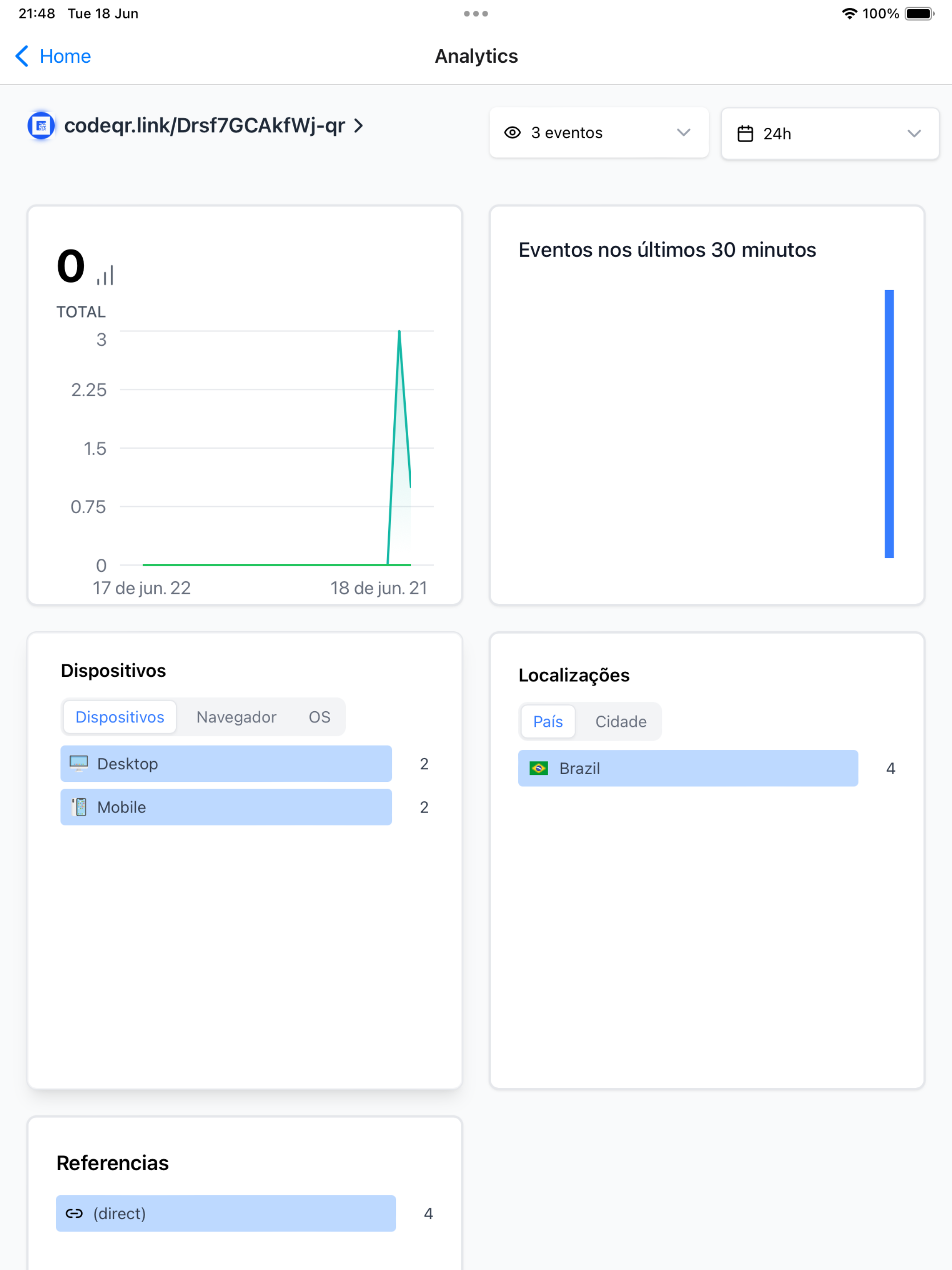Viewport: 952px width, 1270px height.
Task: Expand the 24h time range dropdown
Action: point(830,134)
